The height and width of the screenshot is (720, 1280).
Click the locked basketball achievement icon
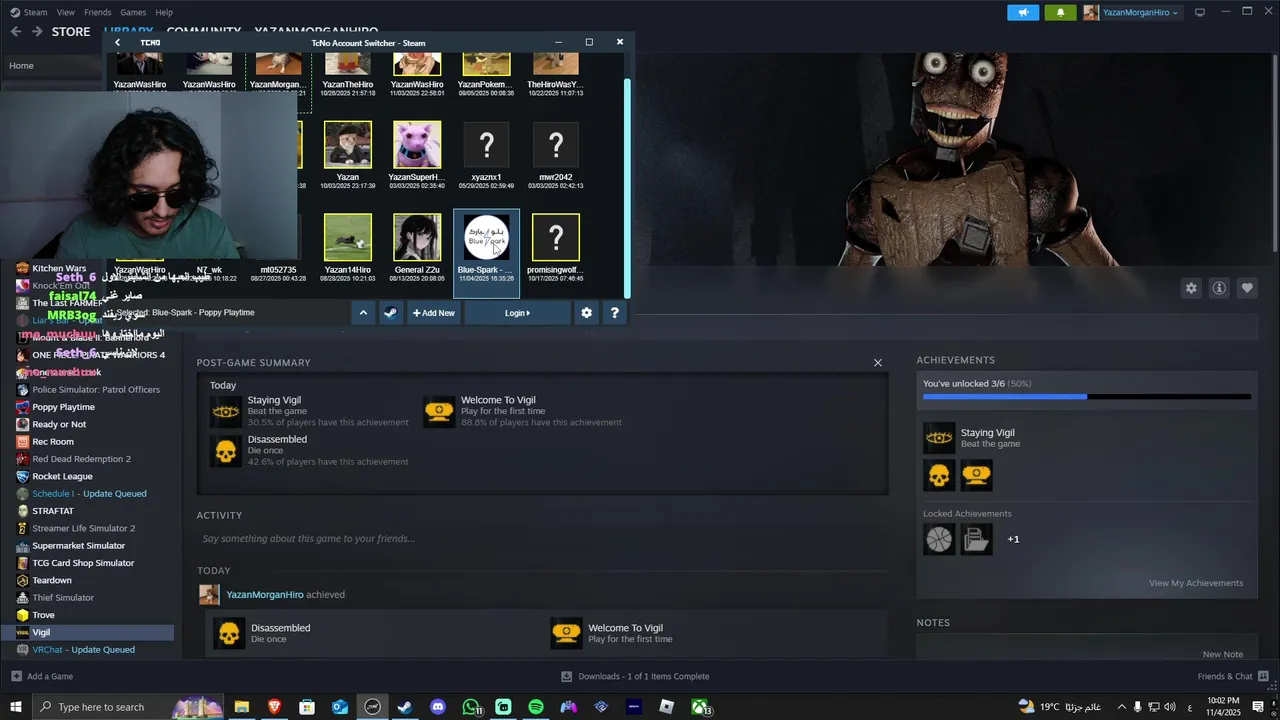click(939, 539)
